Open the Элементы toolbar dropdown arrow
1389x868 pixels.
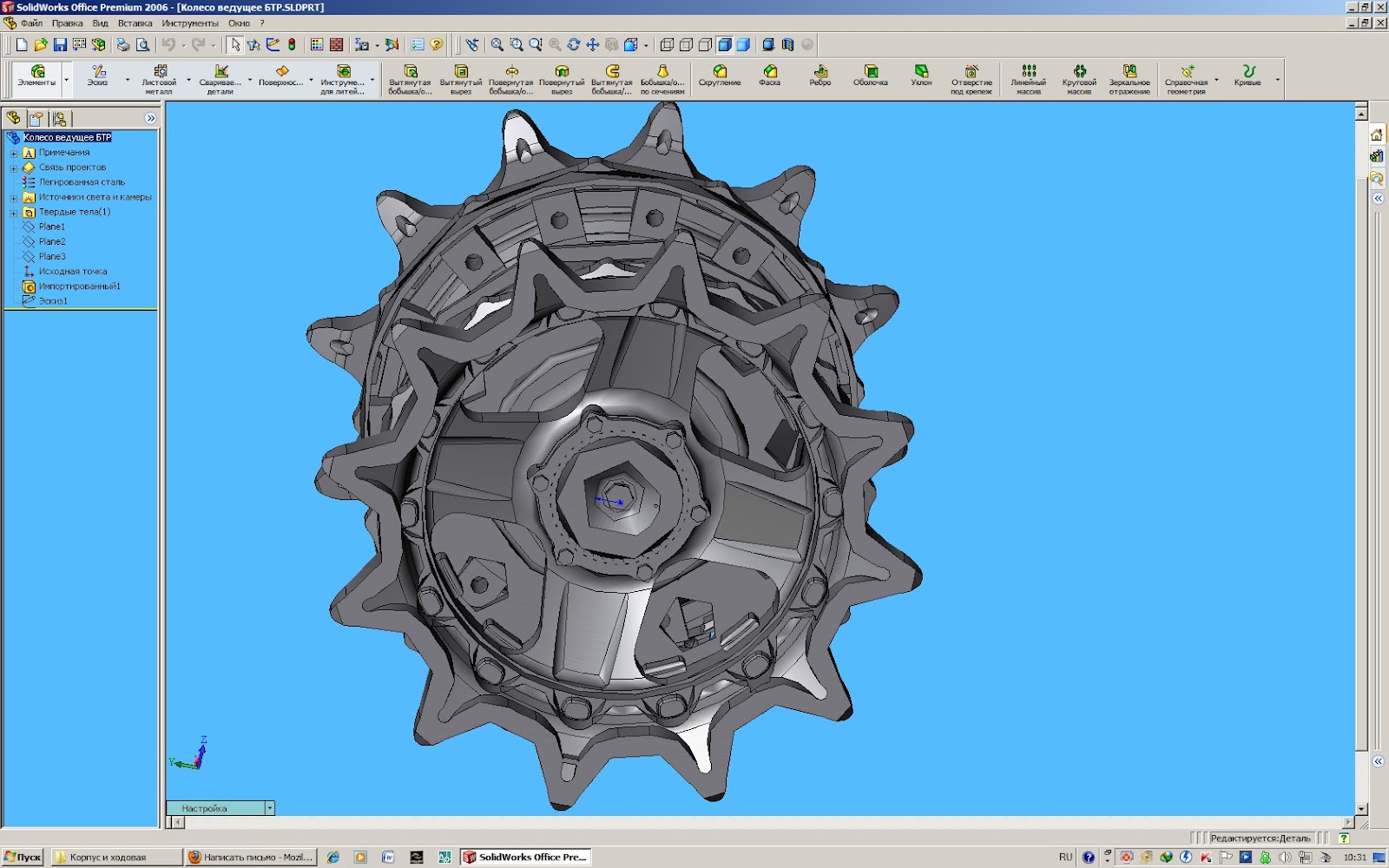66,80
